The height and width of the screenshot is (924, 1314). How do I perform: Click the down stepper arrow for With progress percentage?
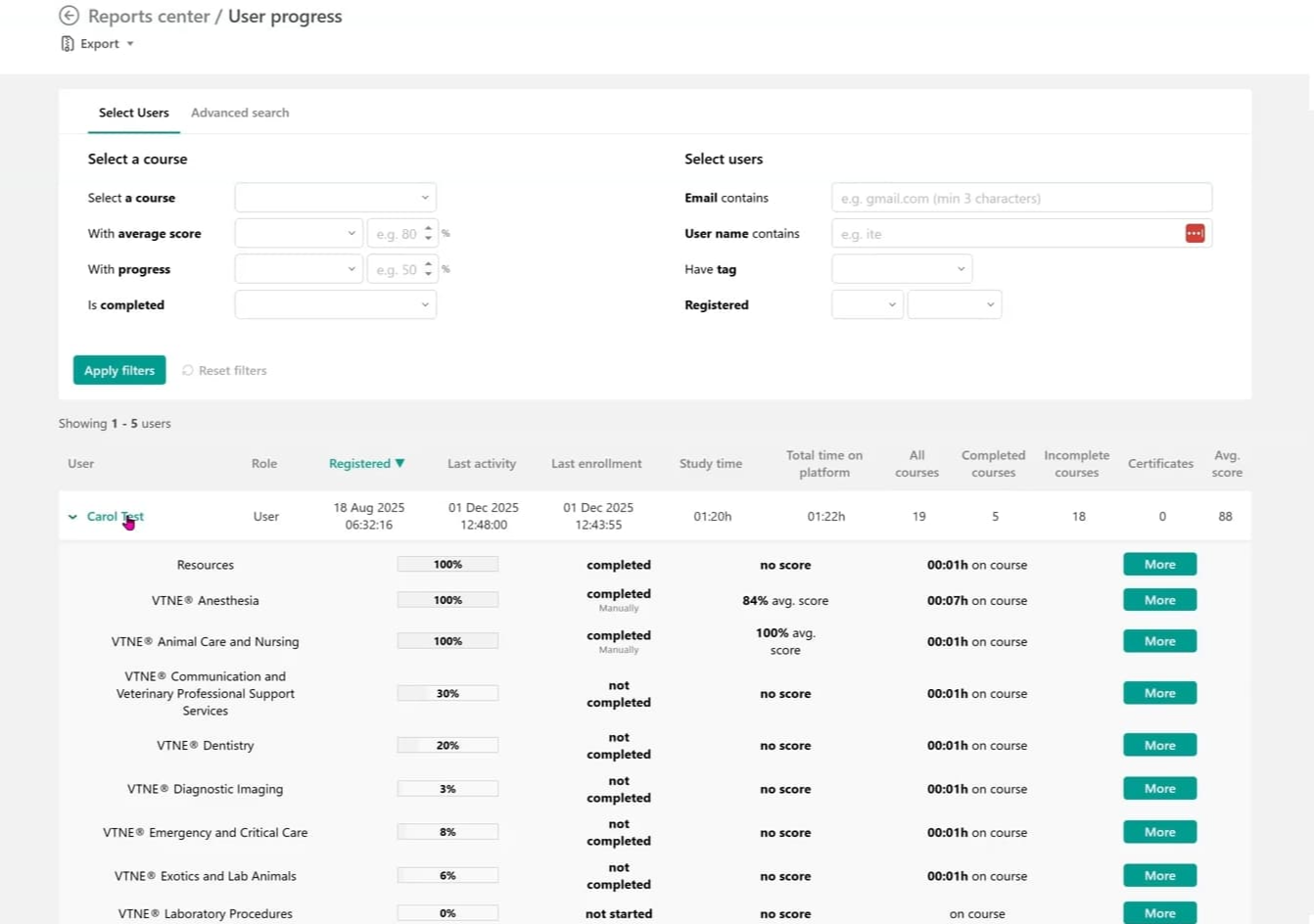click(x=428, y=273)
